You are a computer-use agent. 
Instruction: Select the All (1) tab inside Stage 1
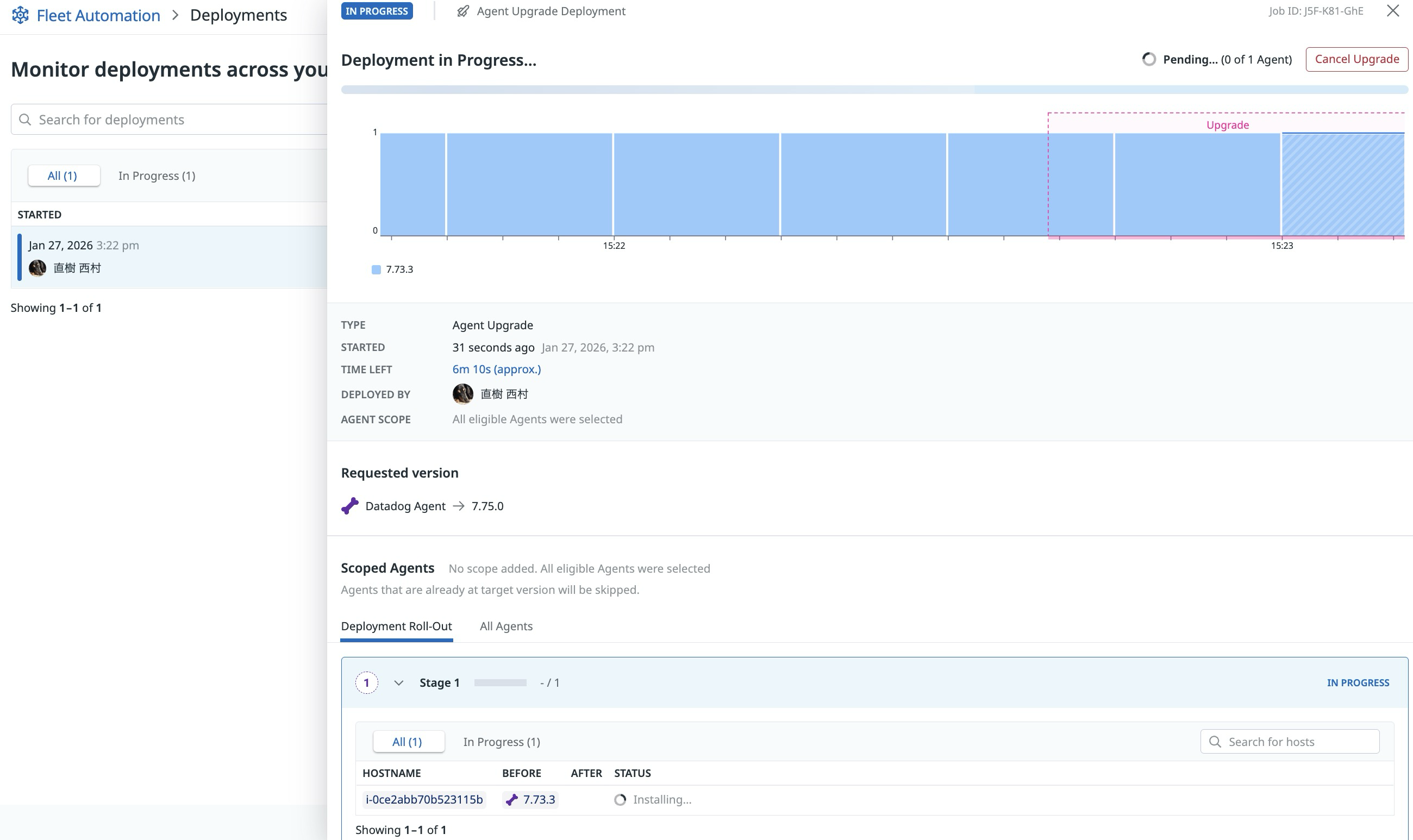(x=408, y=742)
